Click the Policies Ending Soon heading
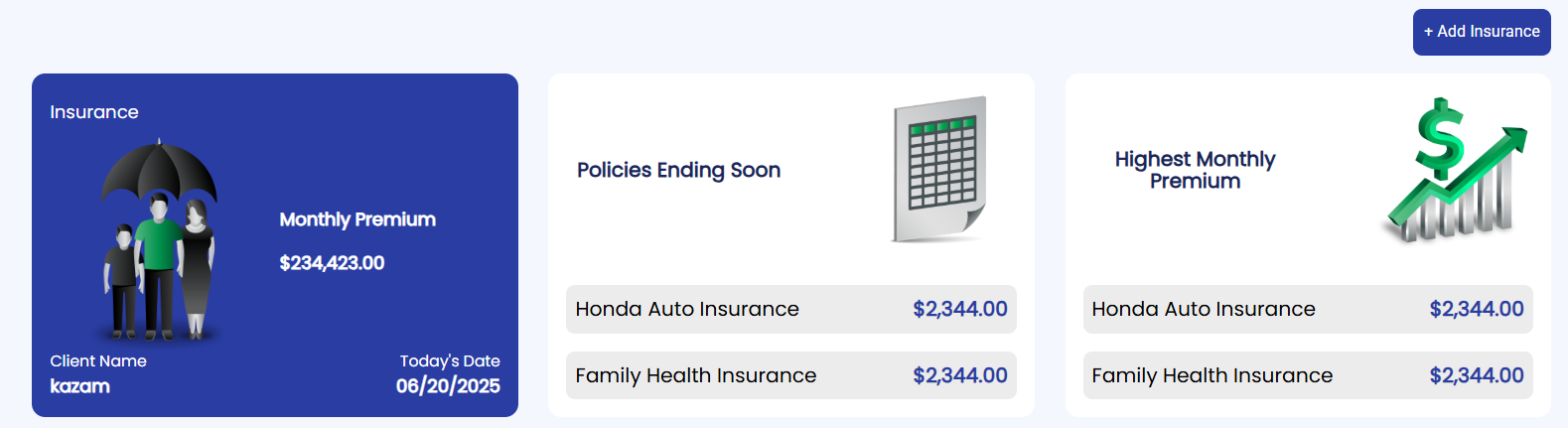This screenshot has width=1568, height=428. click(x=678, y=170)
